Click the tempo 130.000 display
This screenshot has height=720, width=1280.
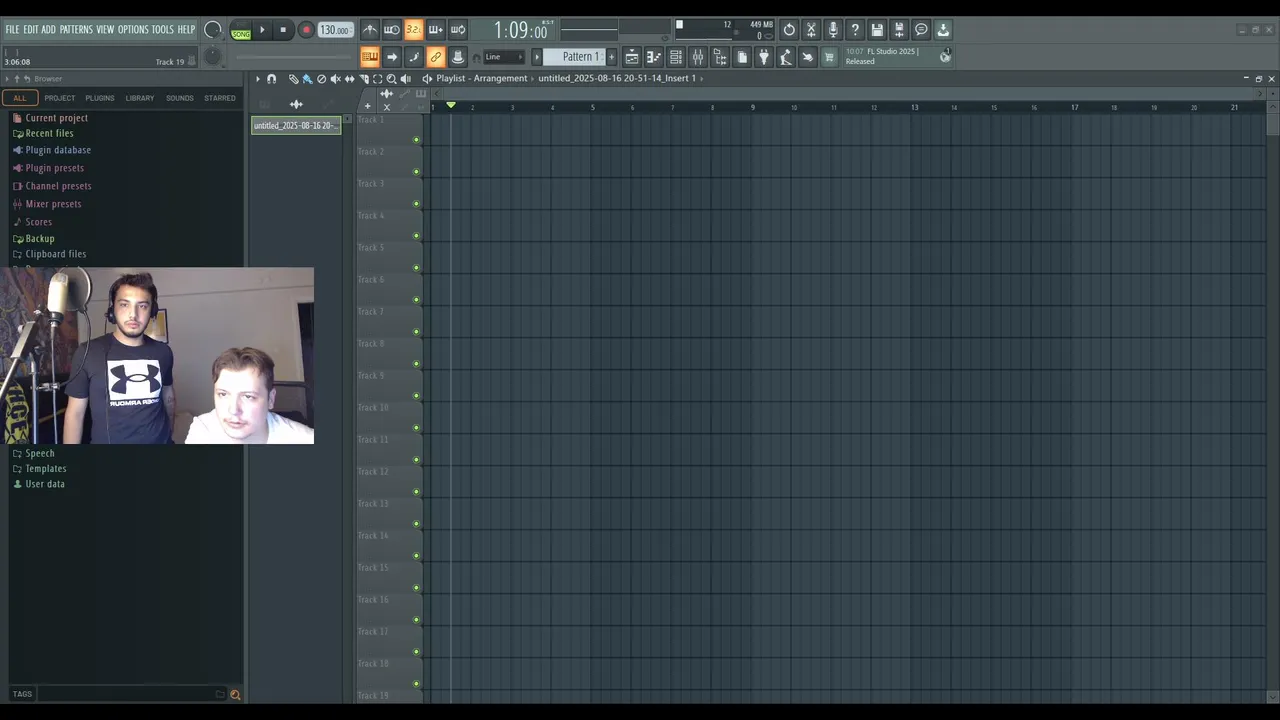[x=335, y=30]
